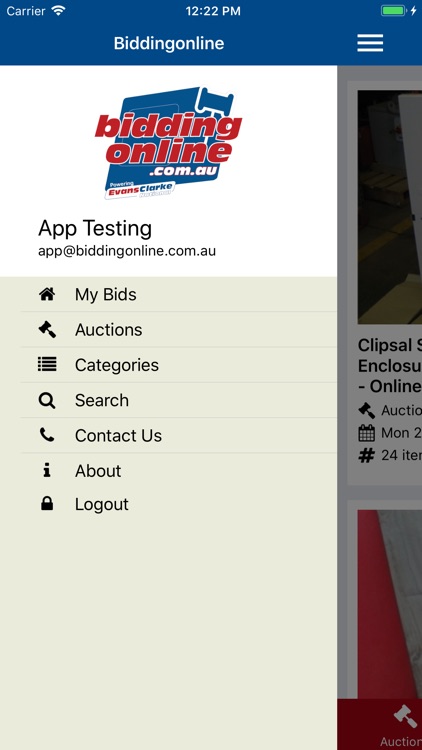
Task: Tap the Clipsal auction title text
Action: coord(390,365)
